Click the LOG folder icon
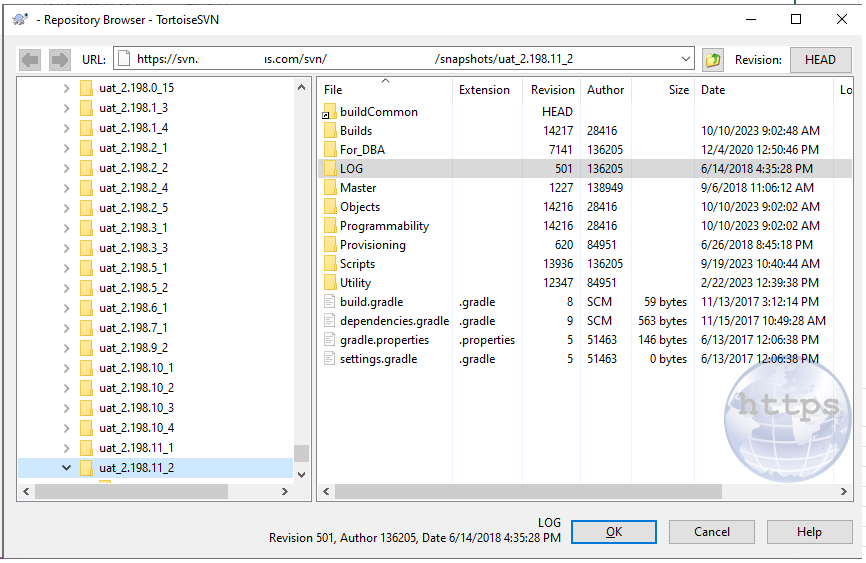Screen dimensions: 866x563 coord(330,169)
